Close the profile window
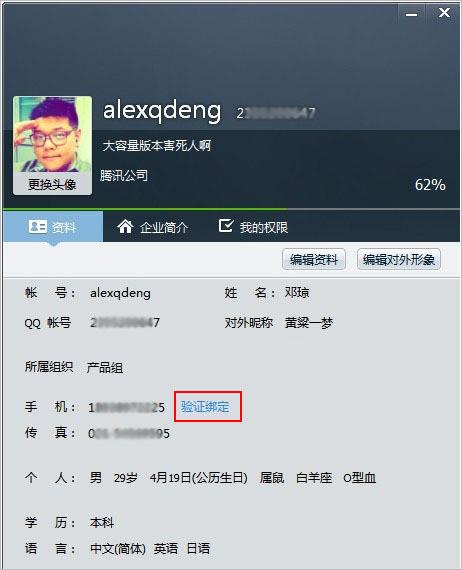The height and width of the screenshot is (570, 462). click(x=444, y=13)
